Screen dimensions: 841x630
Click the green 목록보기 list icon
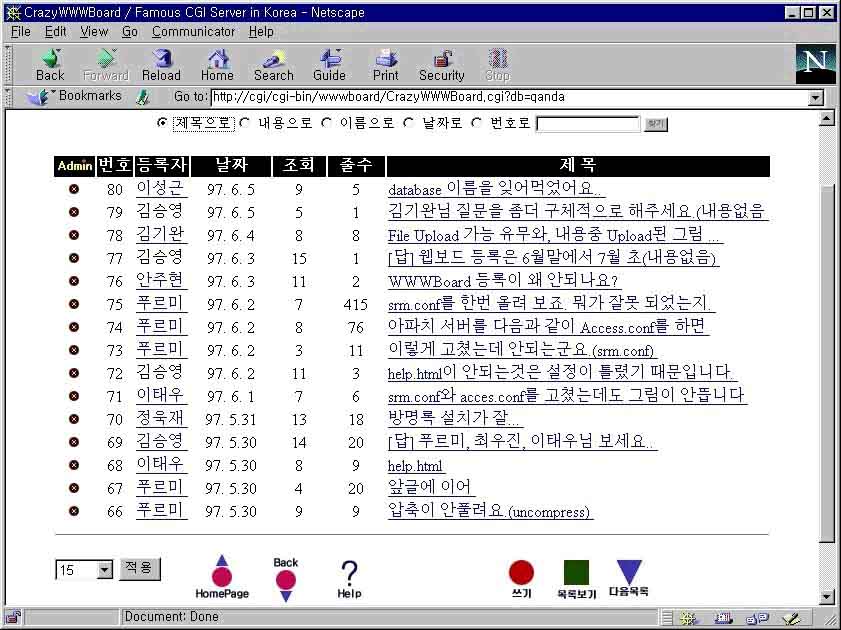point(577,579)
